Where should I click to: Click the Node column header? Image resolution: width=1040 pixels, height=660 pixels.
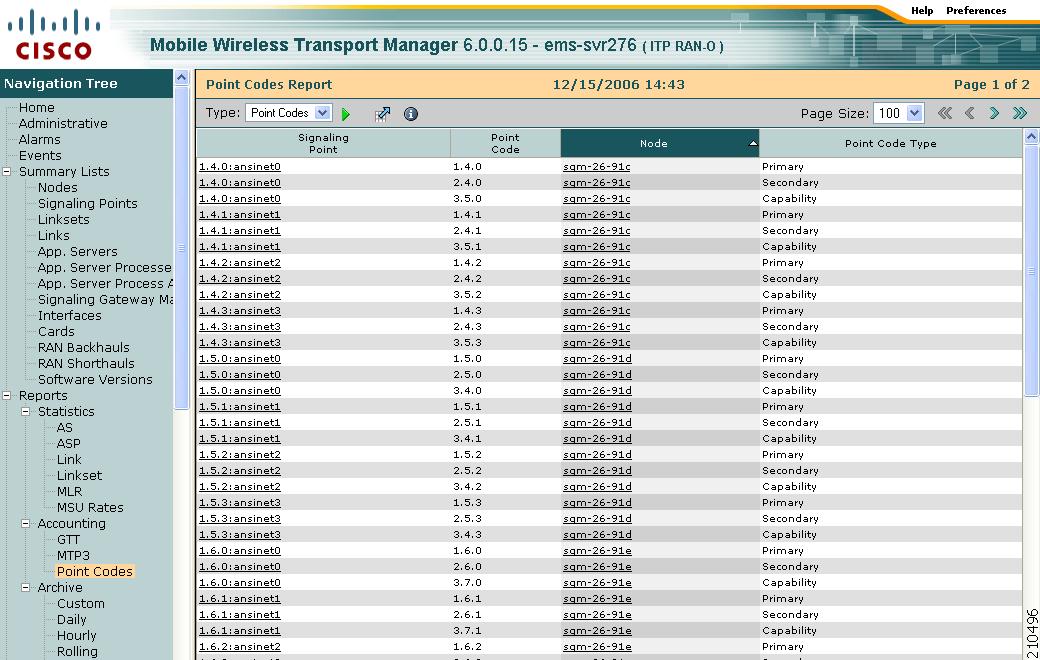[x=659, y=143]
